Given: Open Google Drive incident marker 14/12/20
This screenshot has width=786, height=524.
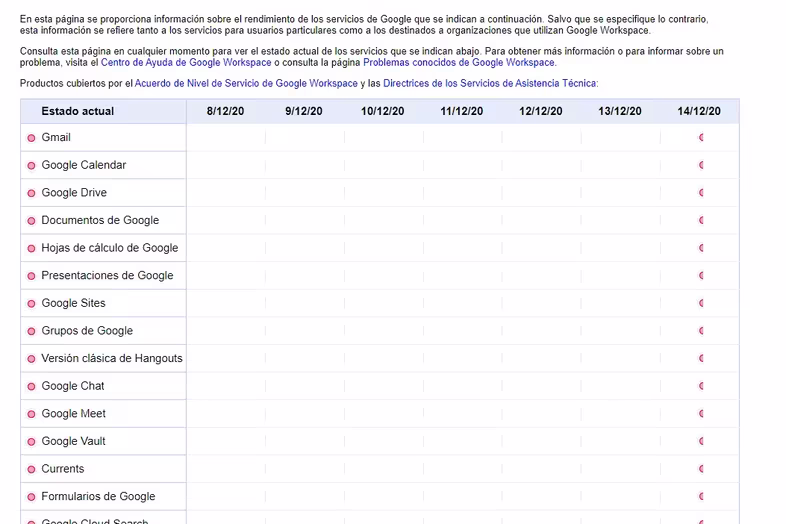Looking at the screenshot, I should (701, 193).
